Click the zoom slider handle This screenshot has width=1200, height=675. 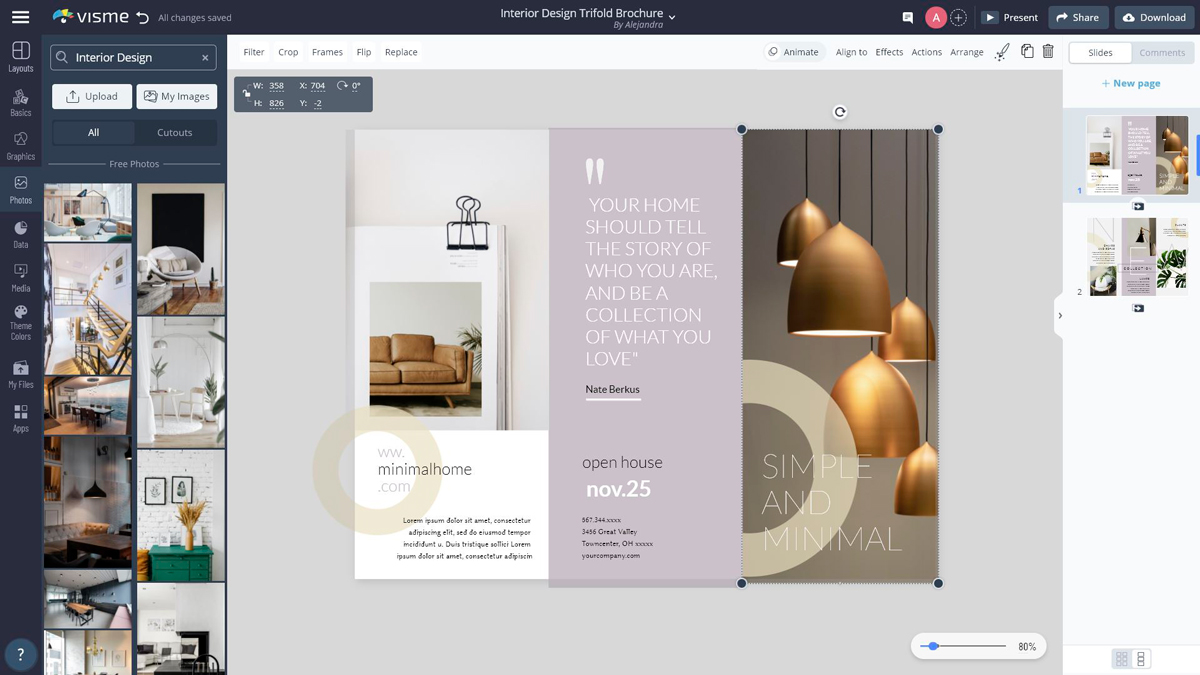coord(933,646)
